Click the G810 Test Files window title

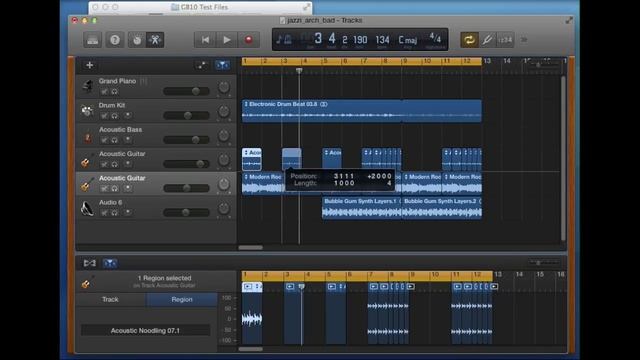[x=204, y=7]
